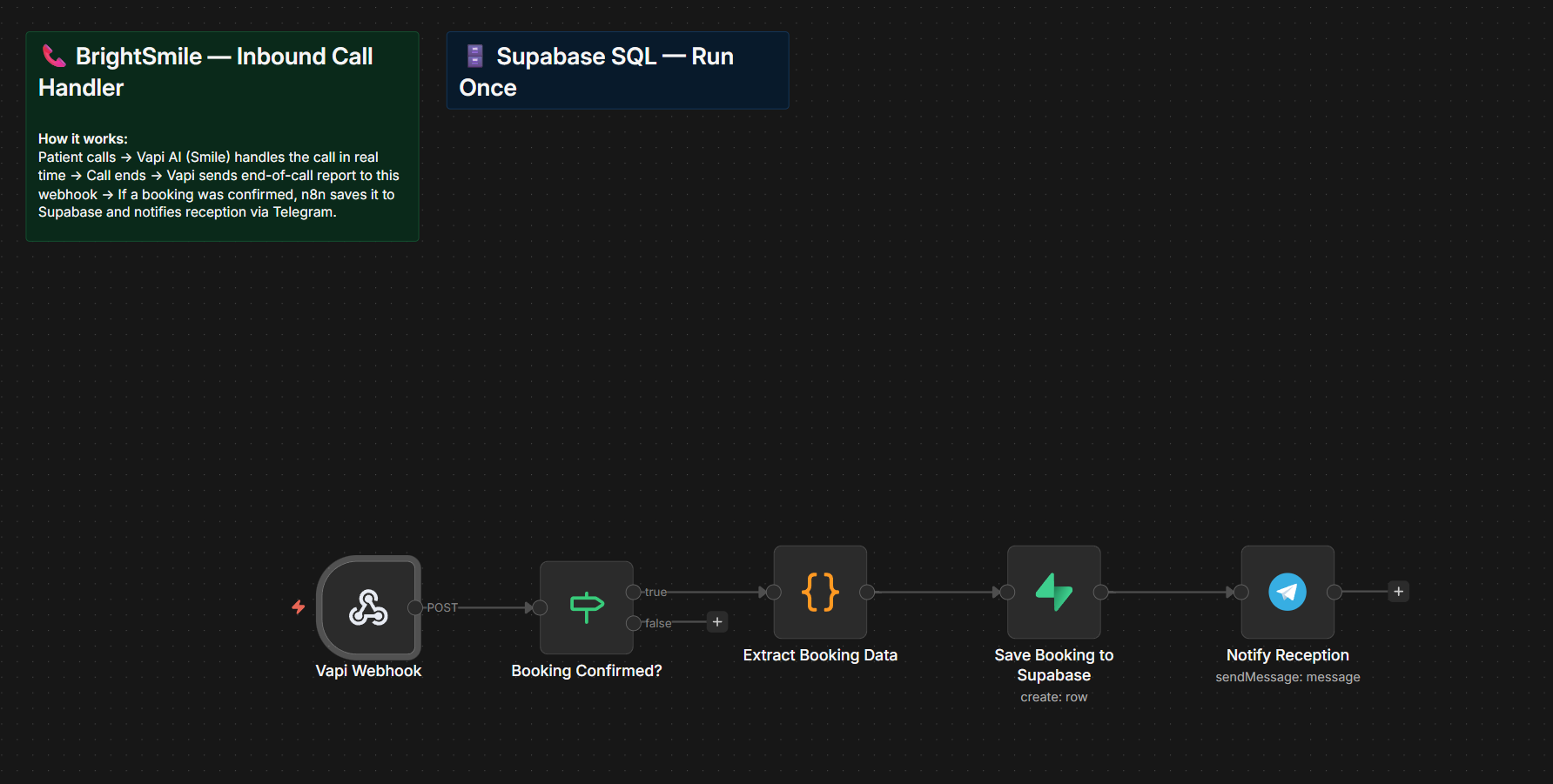Click the "Save Booking to Supabase" label

(x=1054, y=665)
